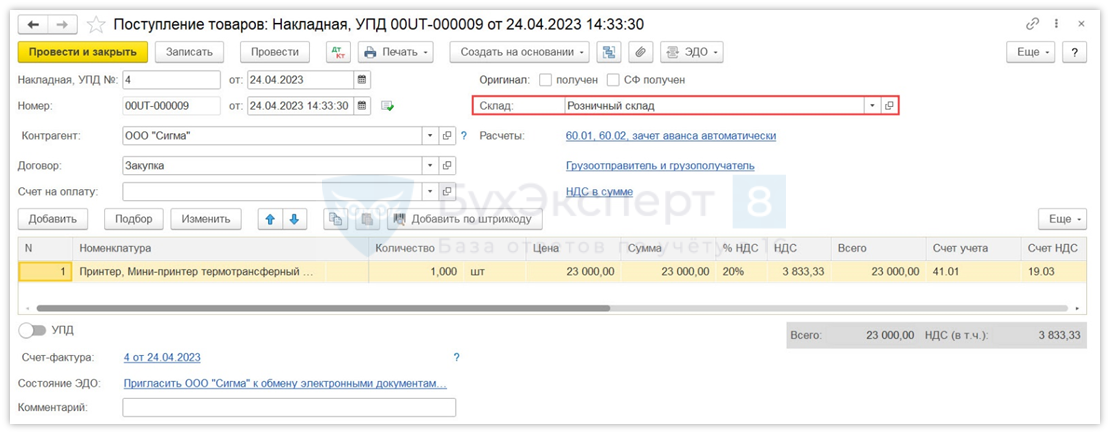Open the document structure icon next to the paperclip
The height and width of the screenshot is (434, 1110).
point(608,52)
